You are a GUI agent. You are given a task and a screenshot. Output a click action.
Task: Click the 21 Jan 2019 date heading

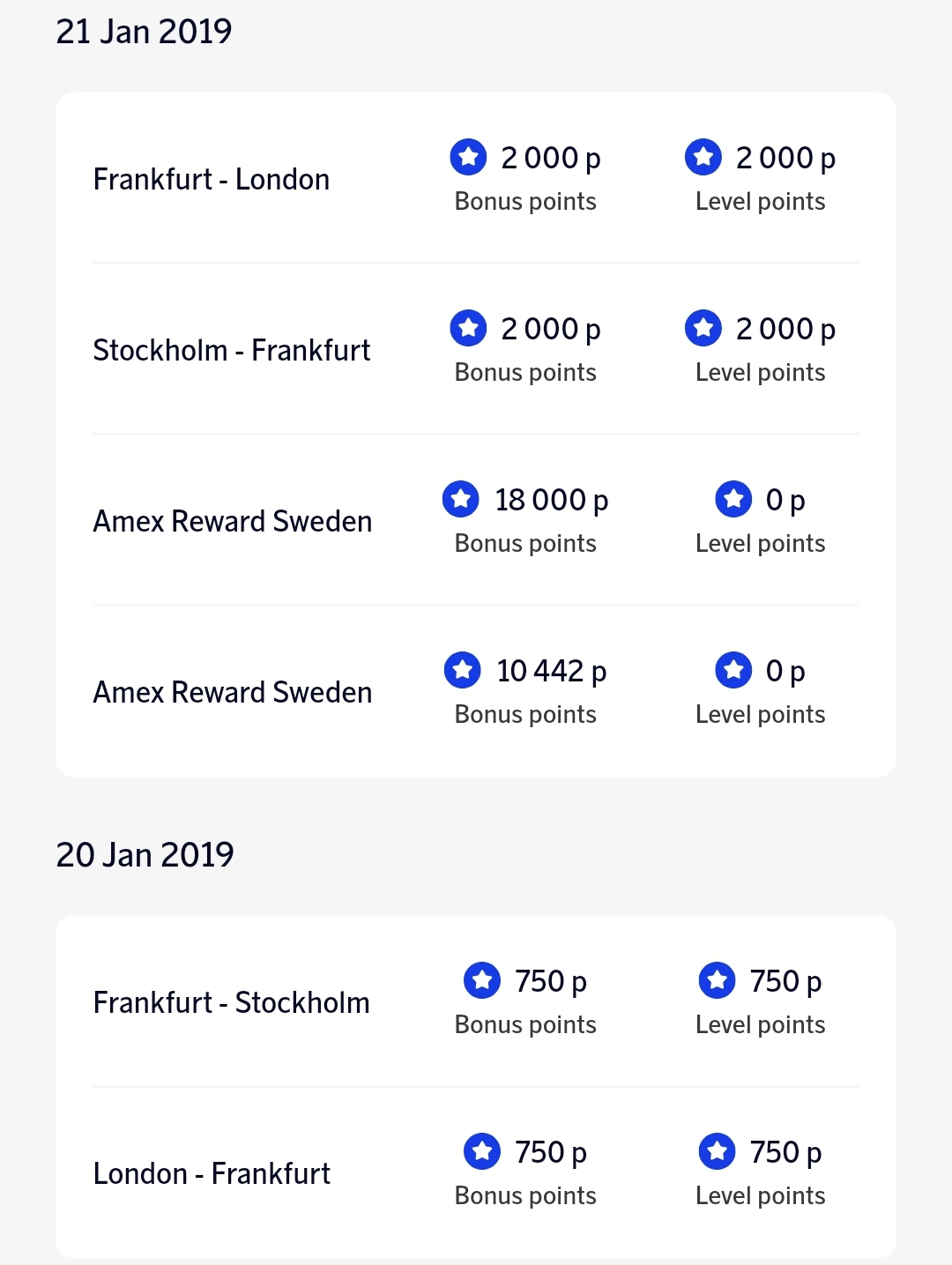point(144,32)
